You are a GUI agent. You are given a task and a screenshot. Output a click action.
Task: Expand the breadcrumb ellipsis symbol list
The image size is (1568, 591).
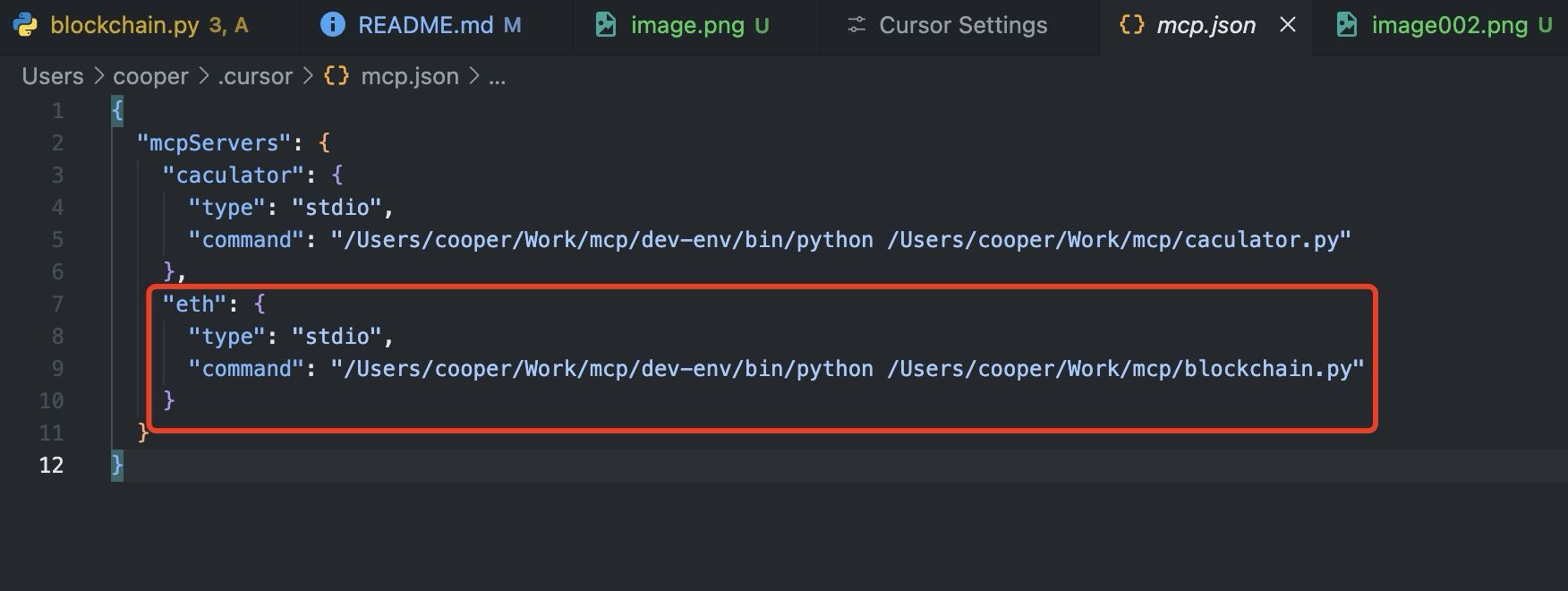[x=497, y=77]
